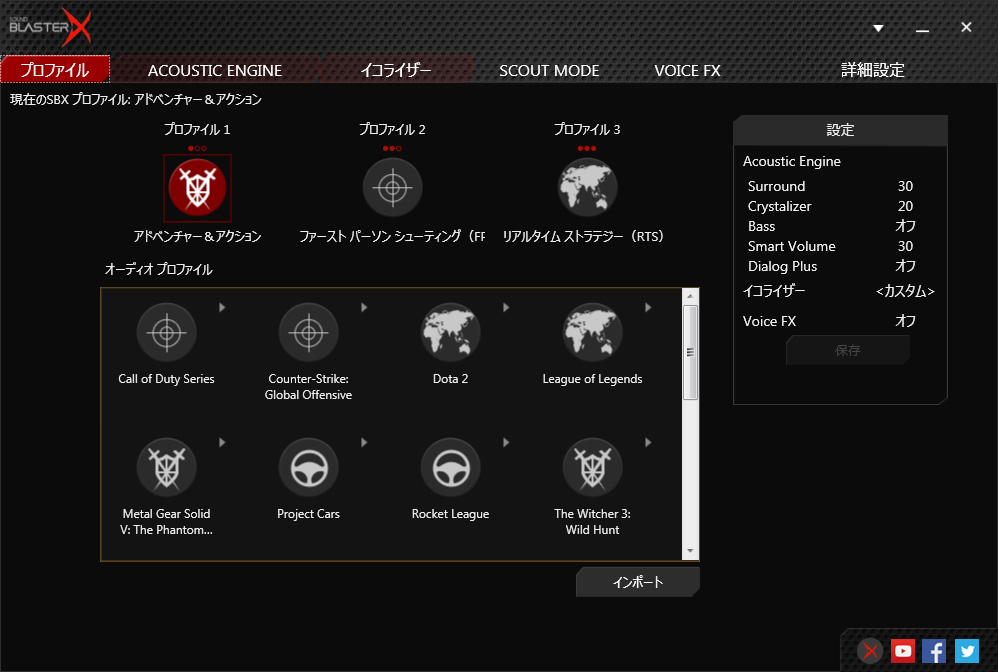This screenshot has height=672, width=998.
Task: Click the Crystalizer value 20
Action: click(x=905, y=206)
